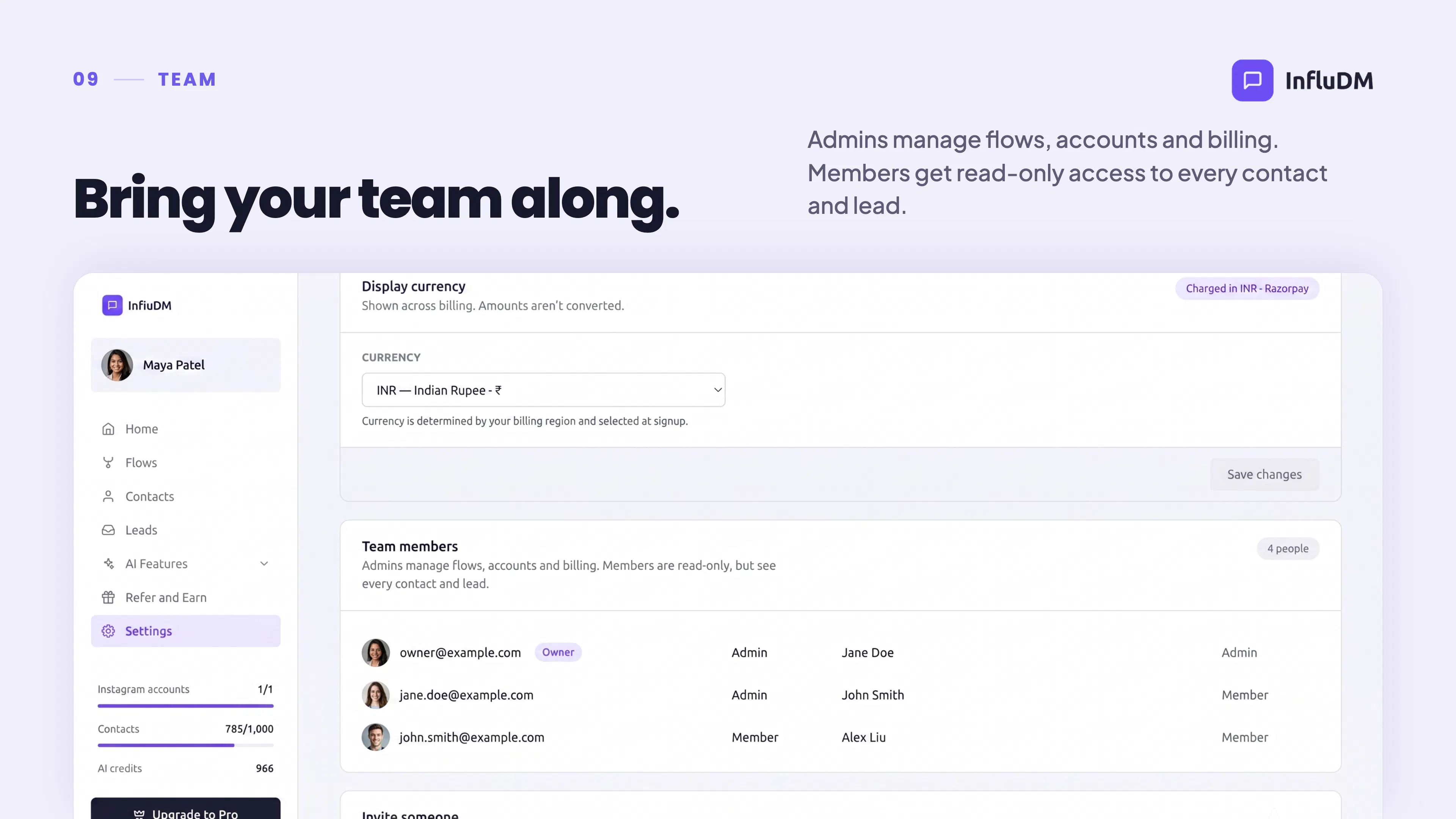The width and height of the screenshot is (1456, 819).
Task: Click Contacts usage progress bar
Action: point(185,745)
